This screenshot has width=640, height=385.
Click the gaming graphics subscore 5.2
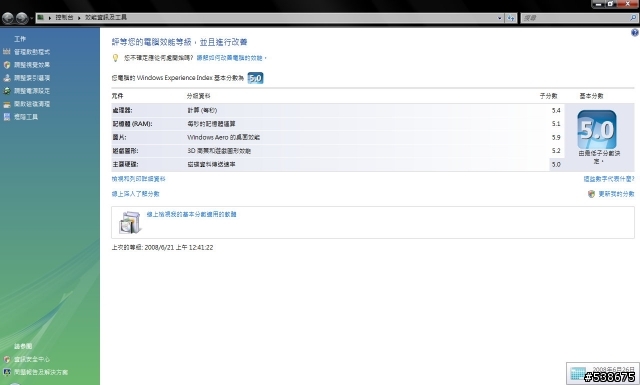(x=556, y=151)
